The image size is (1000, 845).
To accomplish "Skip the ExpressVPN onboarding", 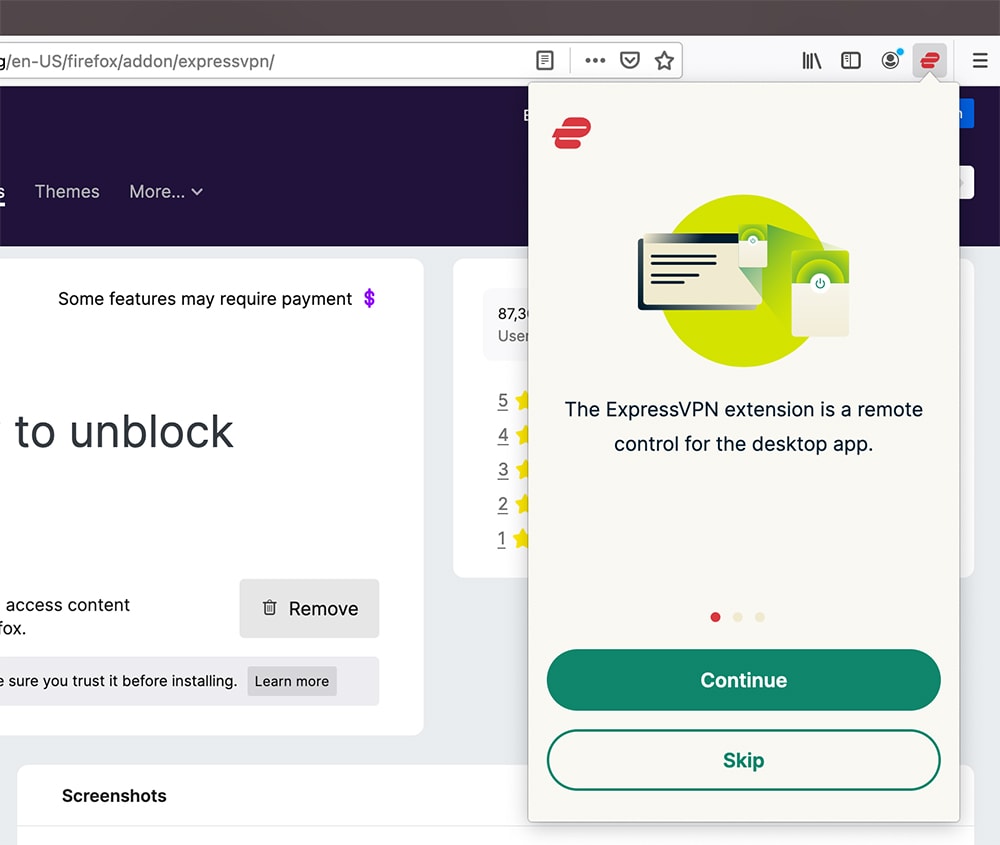I will (x=744, y=760).
